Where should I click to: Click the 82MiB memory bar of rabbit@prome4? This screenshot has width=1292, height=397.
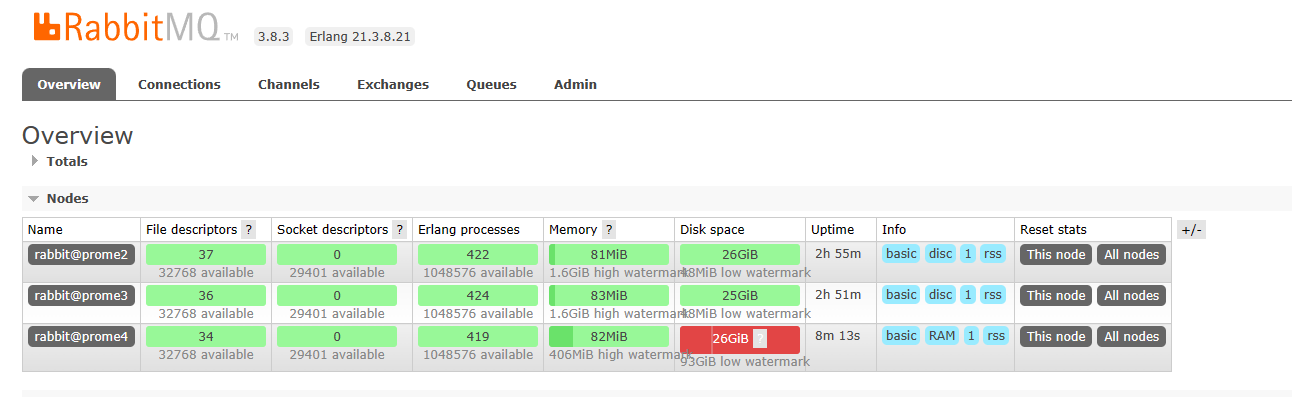click(609, 336)
